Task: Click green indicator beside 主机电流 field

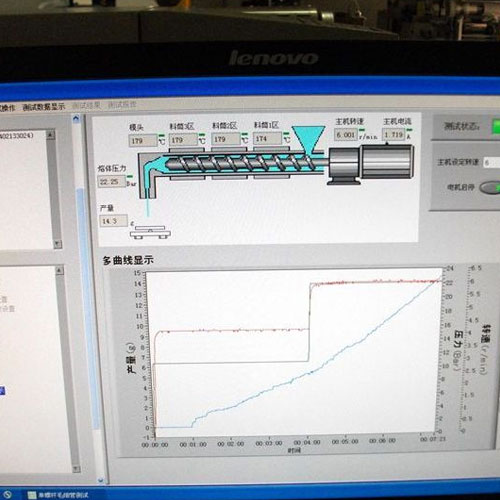Action: point(410,130)
